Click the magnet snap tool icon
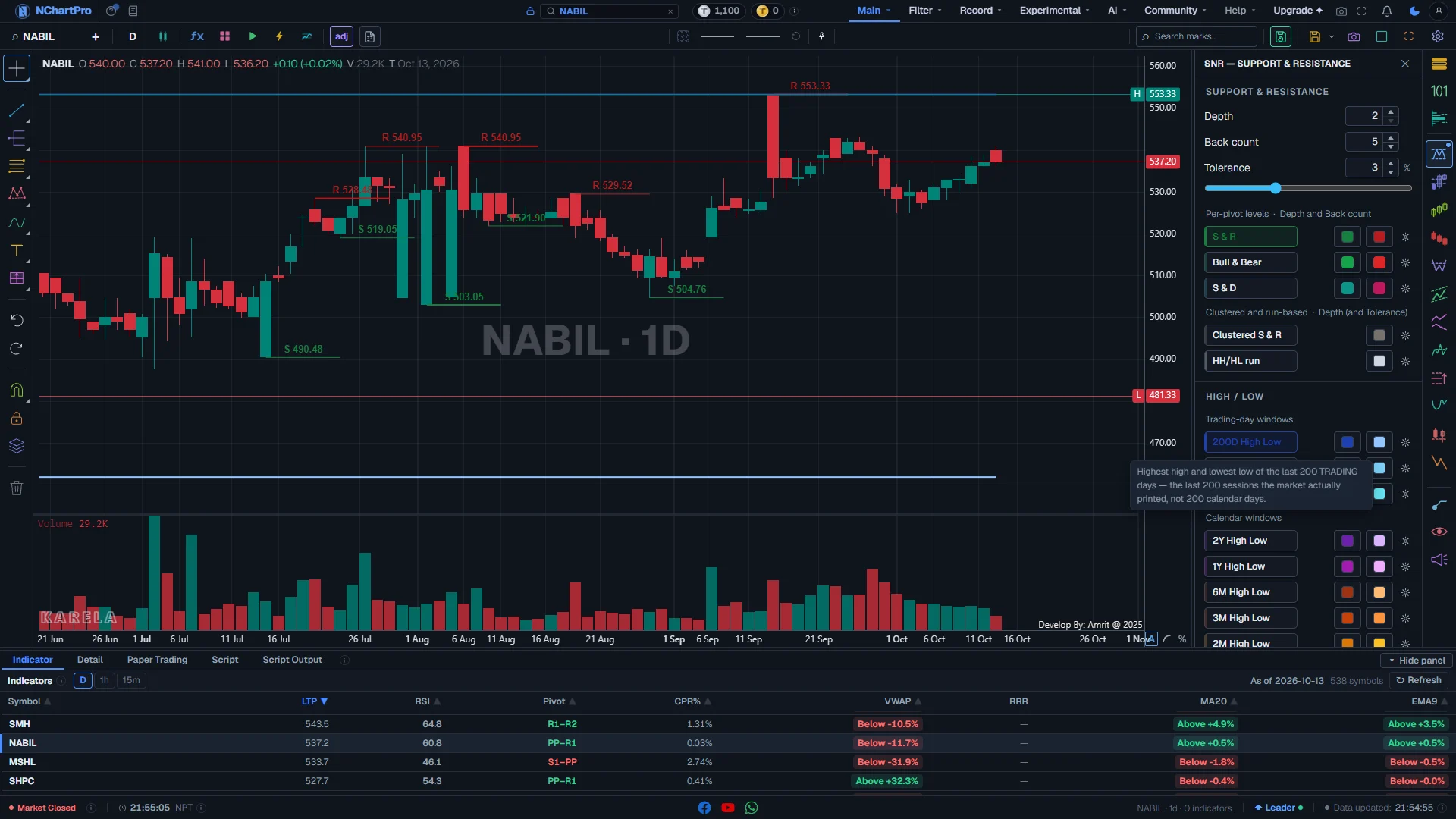1456x819 pixels. pyautogui.click(x=16, y=391)
